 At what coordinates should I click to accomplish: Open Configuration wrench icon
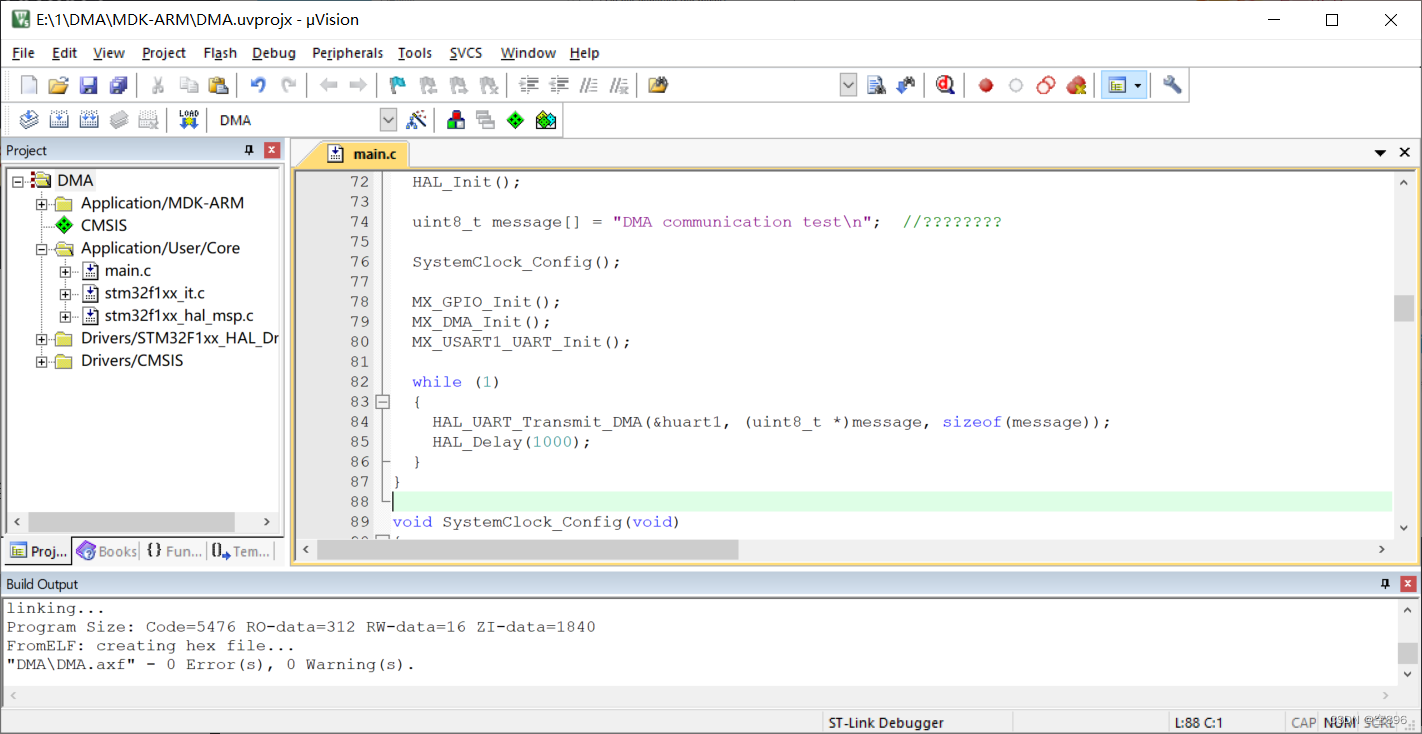tap(1172, 86)
